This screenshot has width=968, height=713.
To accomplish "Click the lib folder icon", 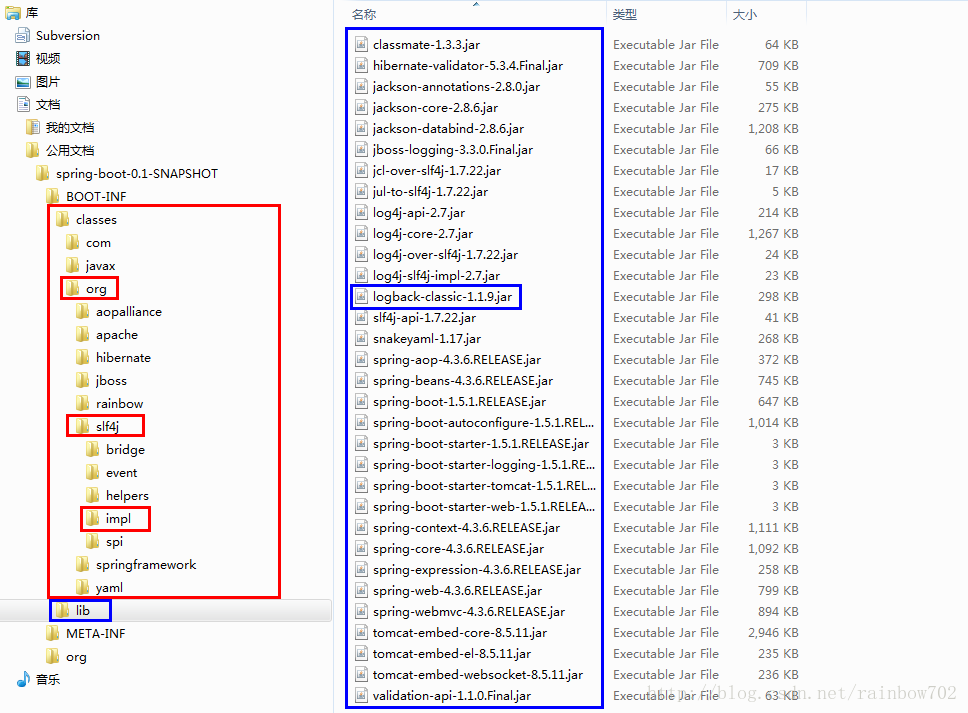I will (63, 611).
